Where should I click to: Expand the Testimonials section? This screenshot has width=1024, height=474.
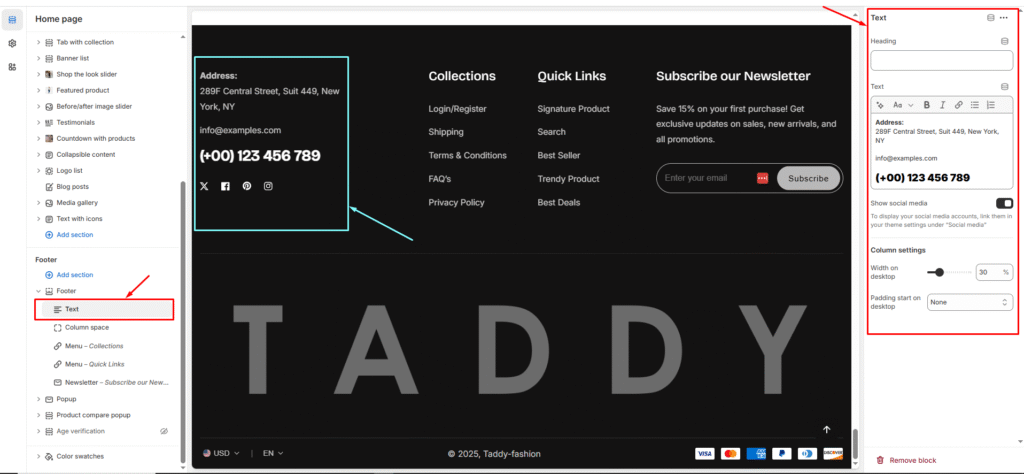(x=39, y=123)
